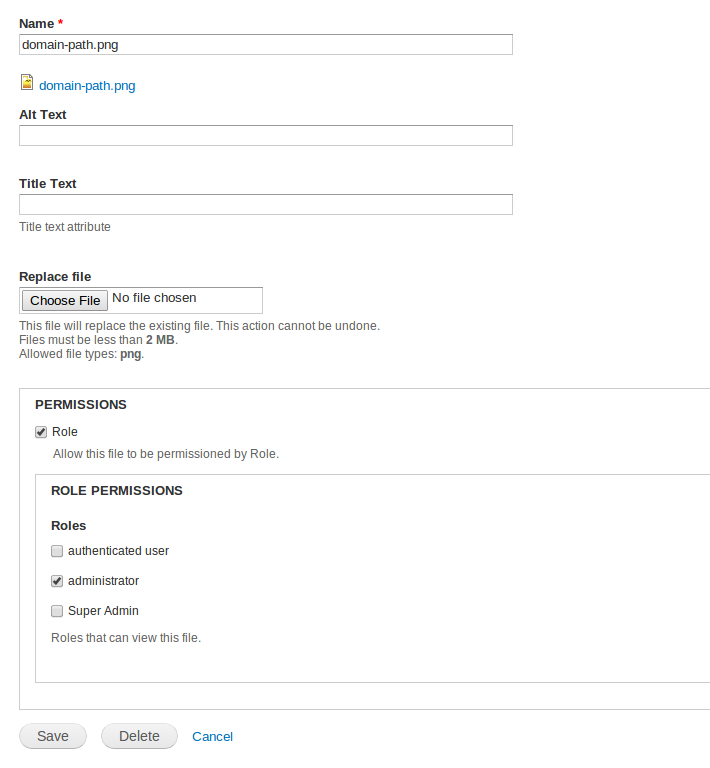Save the file settings
Image resolution: width=710 pixels, height=768 pixels.
53,736
